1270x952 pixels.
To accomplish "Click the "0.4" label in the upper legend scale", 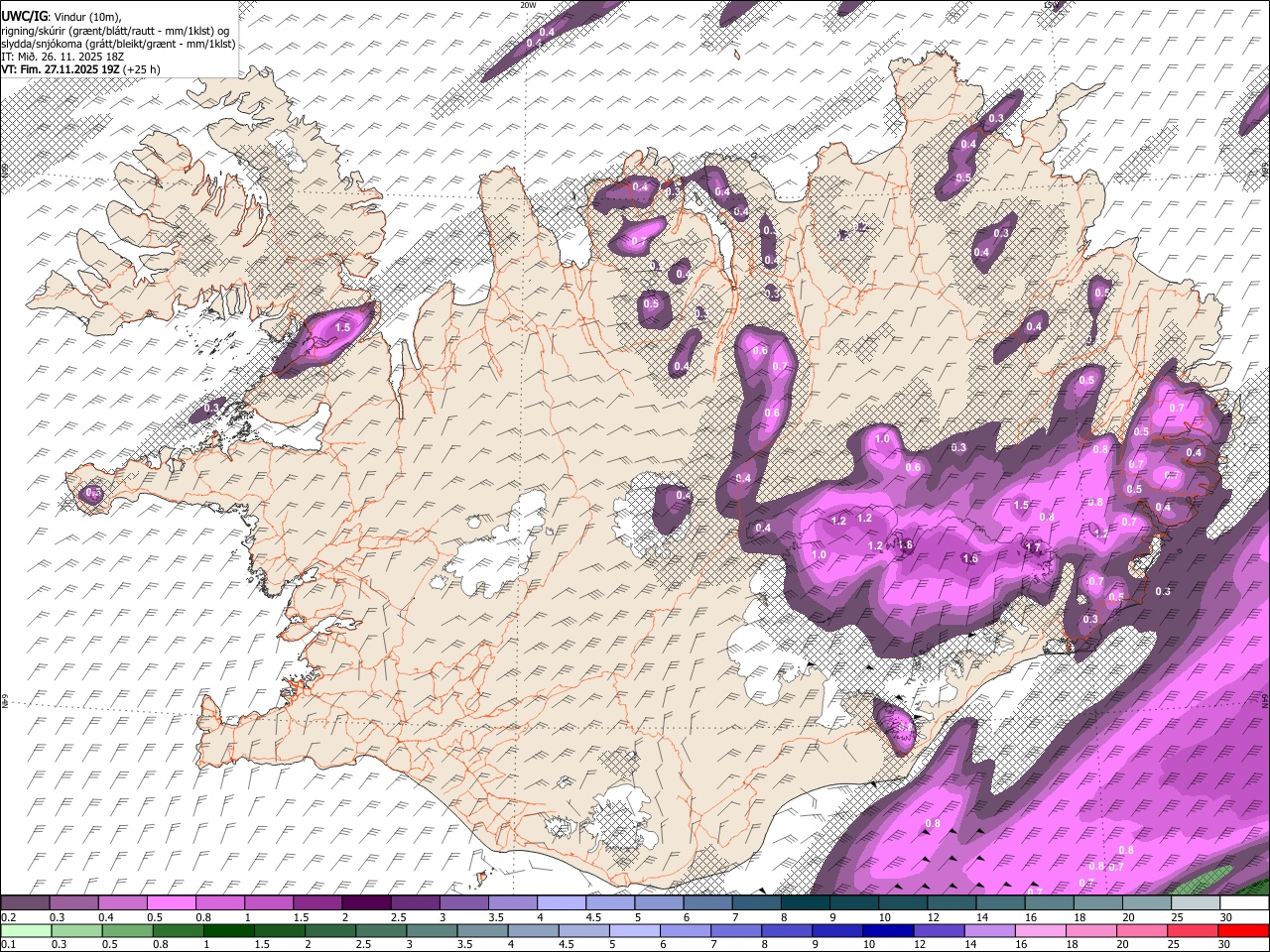I will pyautogui.click(x=106, y=917).
